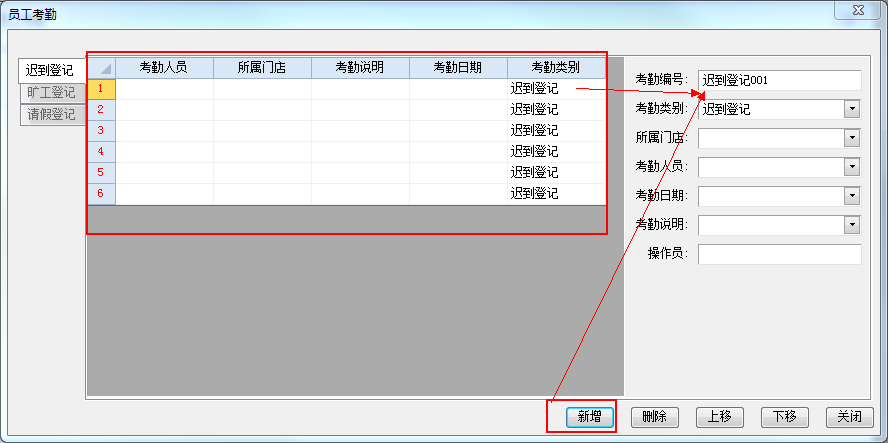The height and width of the screenshot is (443, 888).
Task: Click 迟到登记 cell in row 5
Action: tap(556, 173)
